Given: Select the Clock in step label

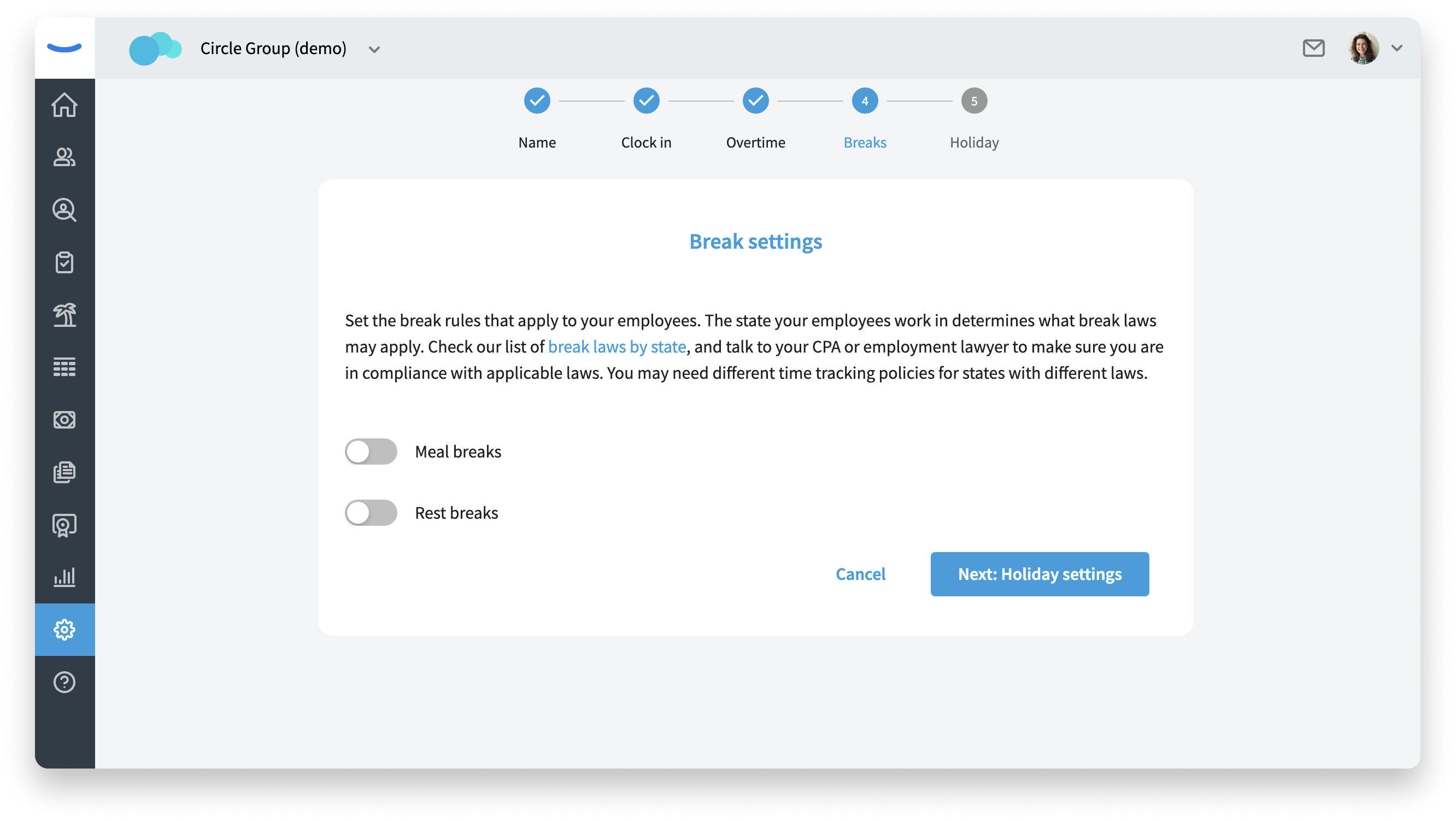Looking at the screenshot, I should pyautogui.click(x=646, y=143).
